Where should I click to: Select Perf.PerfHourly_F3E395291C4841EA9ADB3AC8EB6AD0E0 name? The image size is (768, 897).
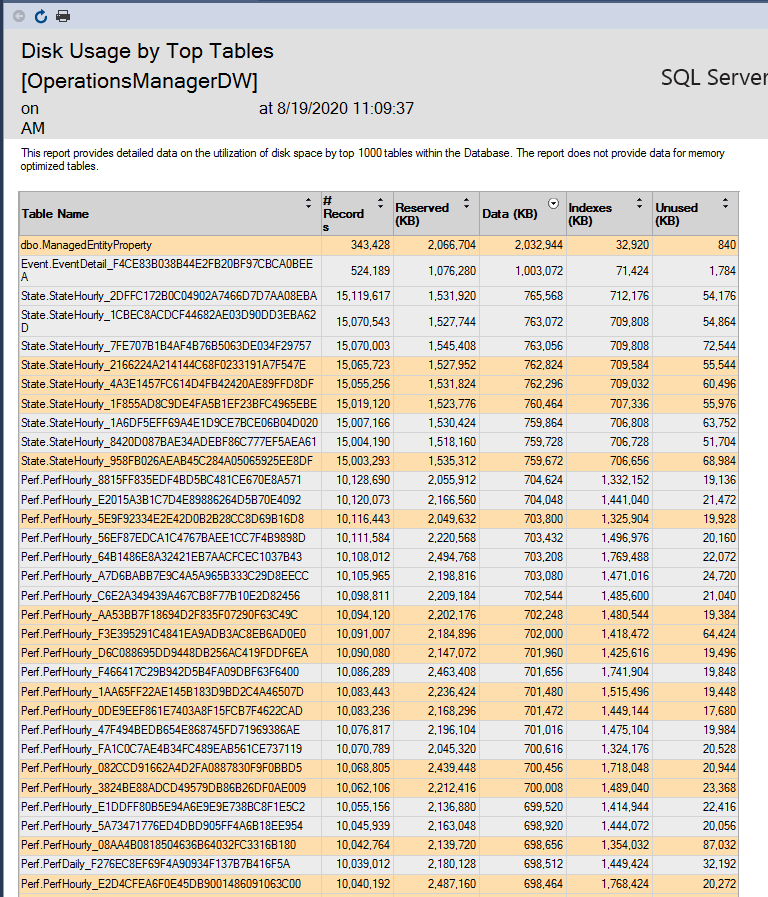pyautogui.click(x=164, y=634)
